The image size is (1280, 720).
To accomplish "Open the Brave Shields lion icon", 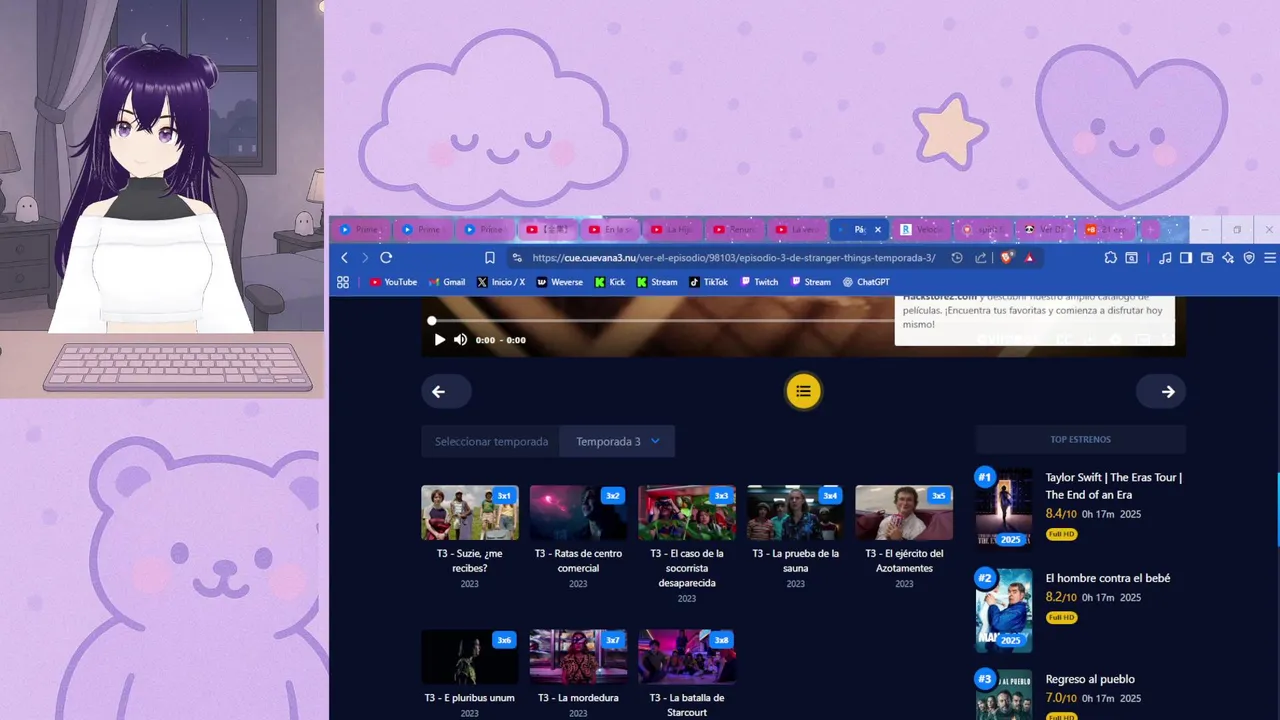I will click(x=1007, y=258).
